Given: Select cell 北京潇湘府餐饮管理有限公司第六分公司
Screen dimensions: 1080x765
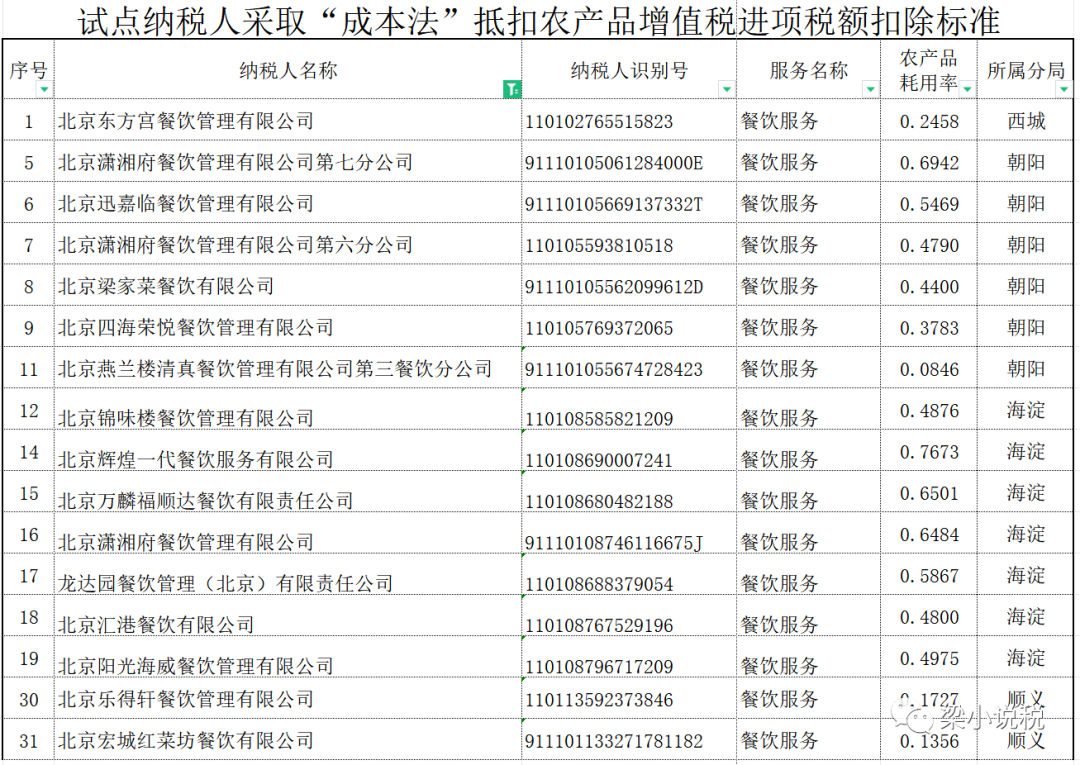Looking at the screenshot, I should [x=288, y=244].
